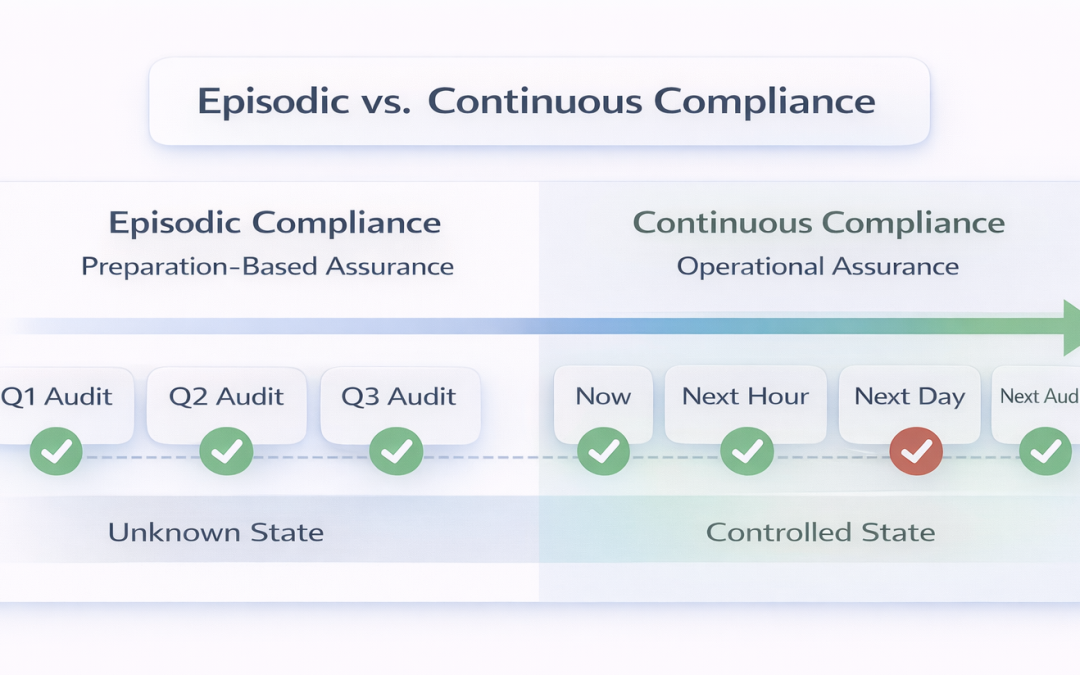Click the Episodic vs. Continuous Compliance title
The image size is (1080, 675).
pyautogui.click(x=536, y=102)
